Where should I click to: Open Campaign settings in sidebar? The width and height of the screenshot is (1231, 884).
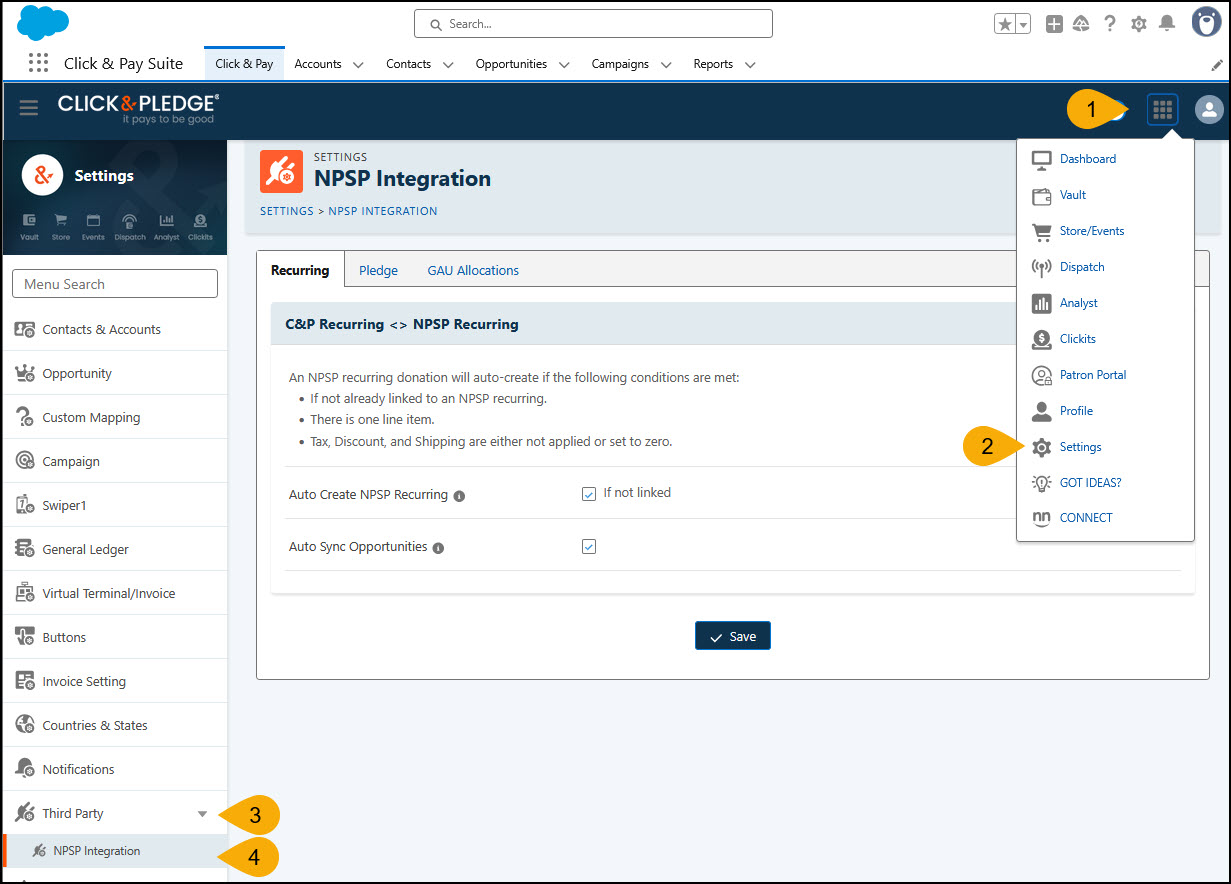tap(115, 461)
